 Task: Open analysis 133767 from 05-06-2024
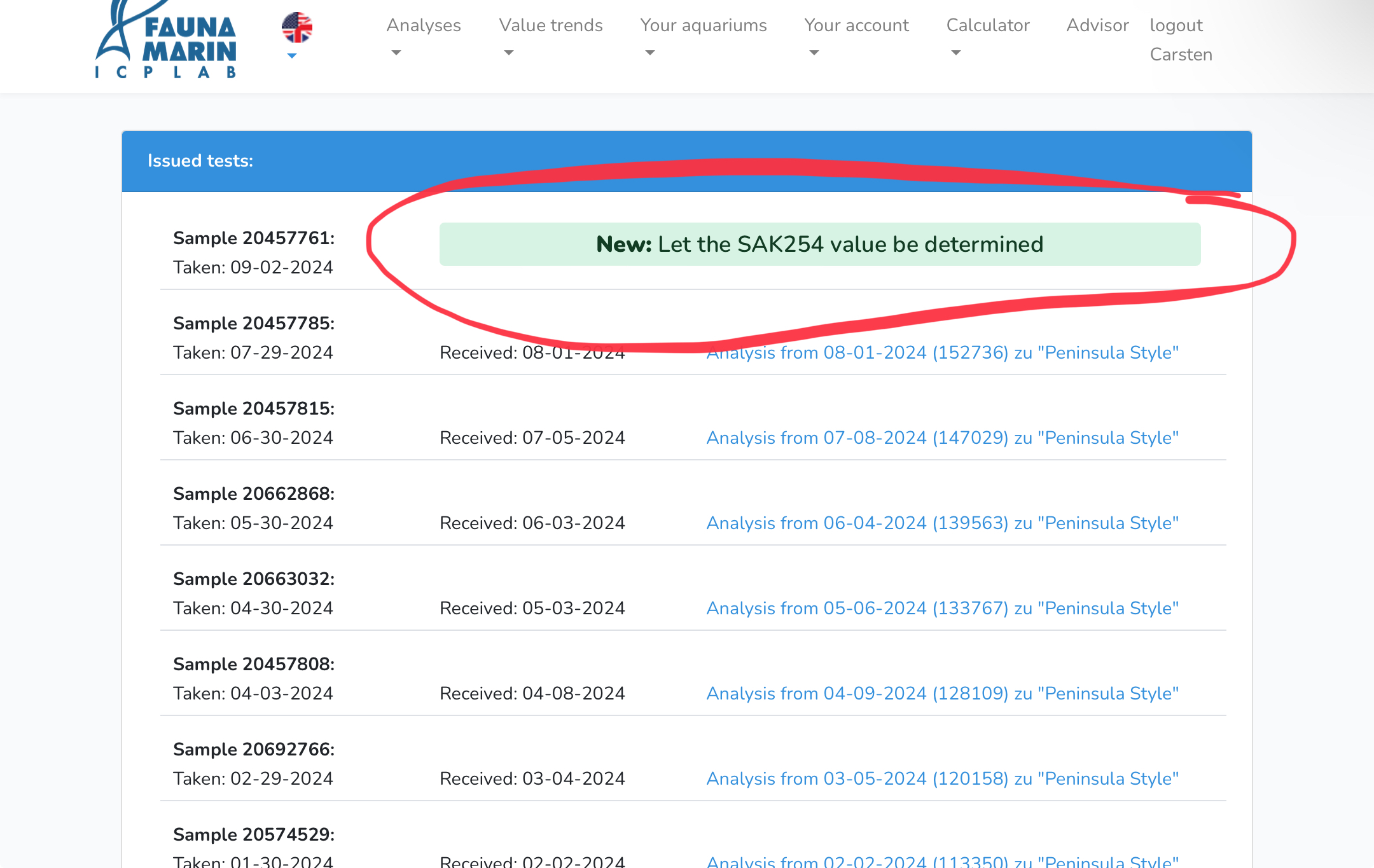click(942, 609)
